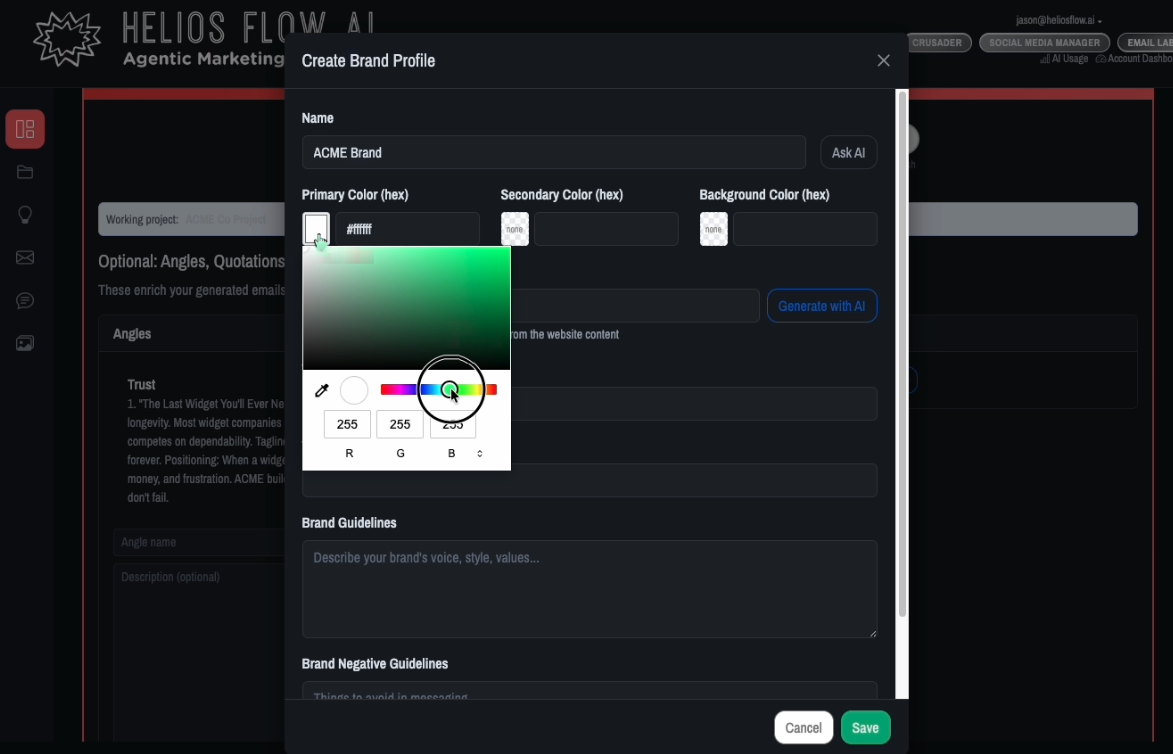1173x754 pixels.
Task: Open the Account Dashboard link
Action: click(x=1135, y=59)
